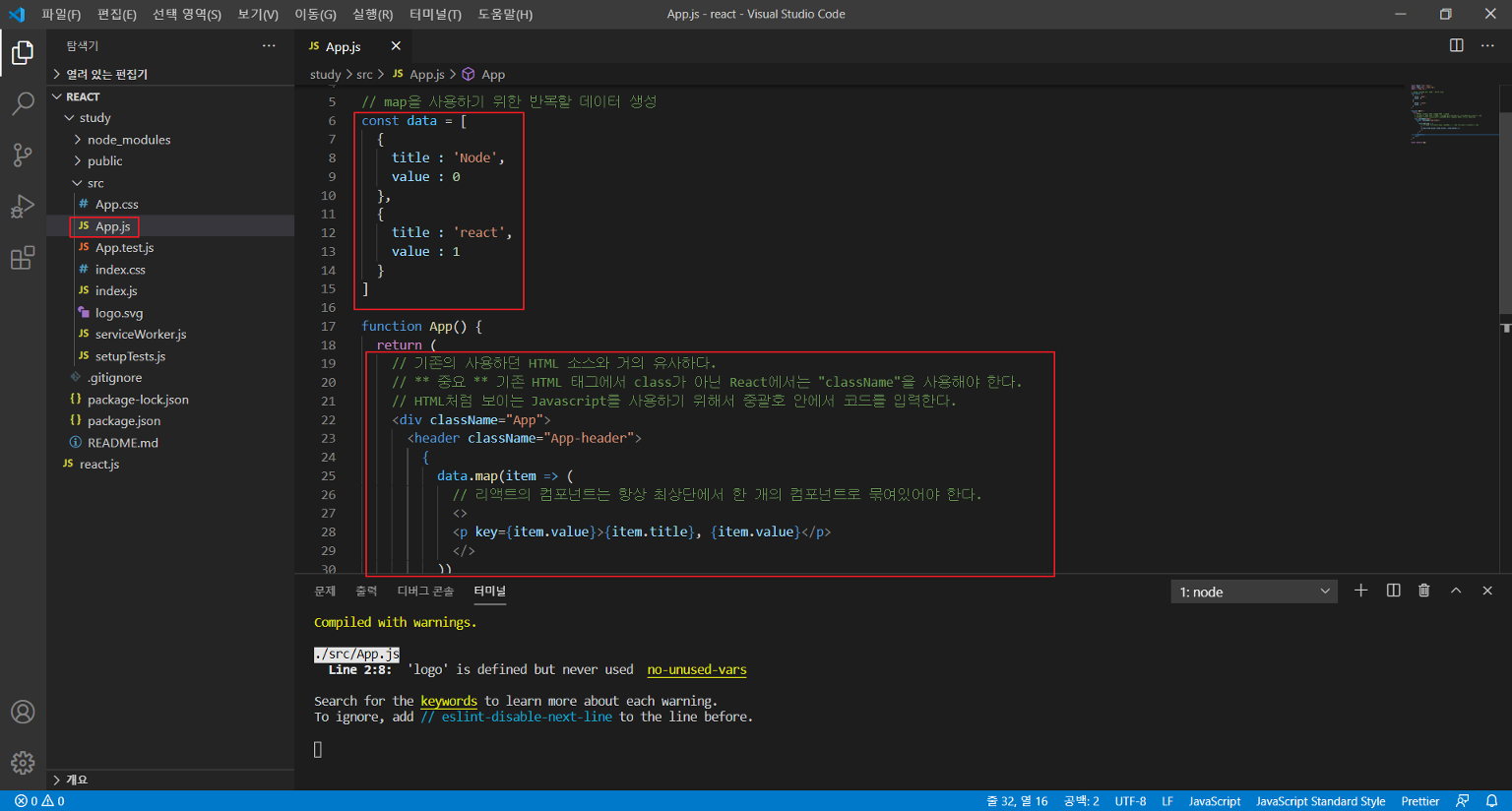Click 'App' symbol in the breadcrumb
Image resolution: width=1512 pixels, height=811 pixels.
point(493,75)
